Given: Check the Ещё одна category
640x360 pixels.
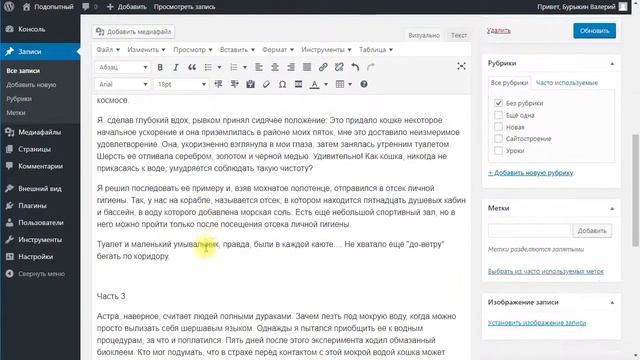Looking at the screenshot, I should [x=498, y=115].
